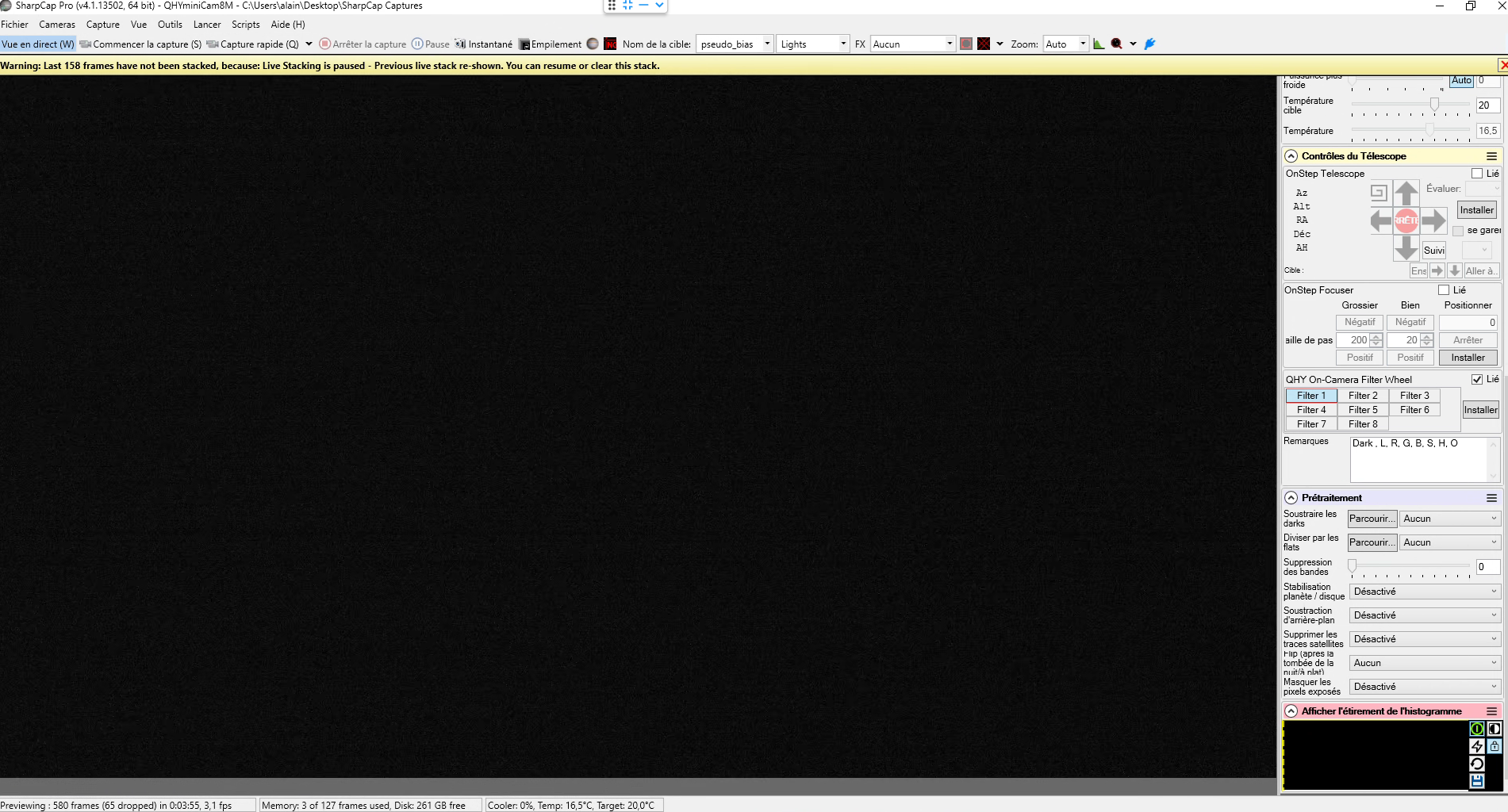Screen dimensions: 1508x812
Task: Click the half-circle contrast icon in histogram panel
Action: coord(1495,729)
